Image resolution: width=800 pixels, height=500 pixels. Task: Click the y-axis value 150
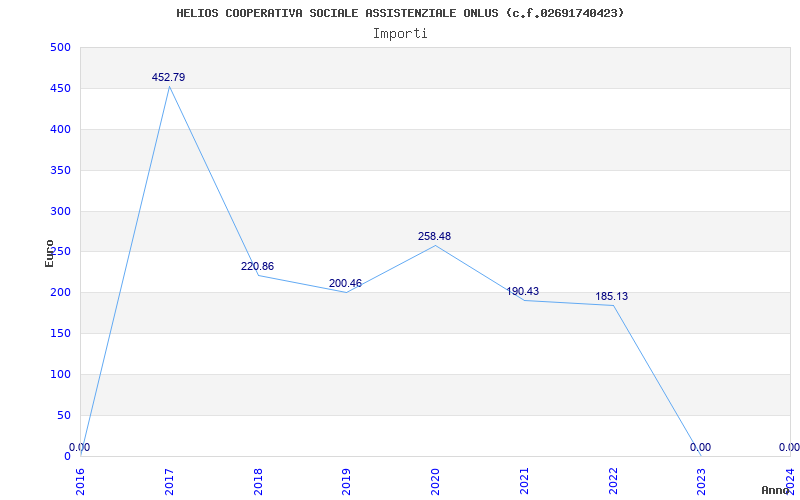[x=60, y=333]
